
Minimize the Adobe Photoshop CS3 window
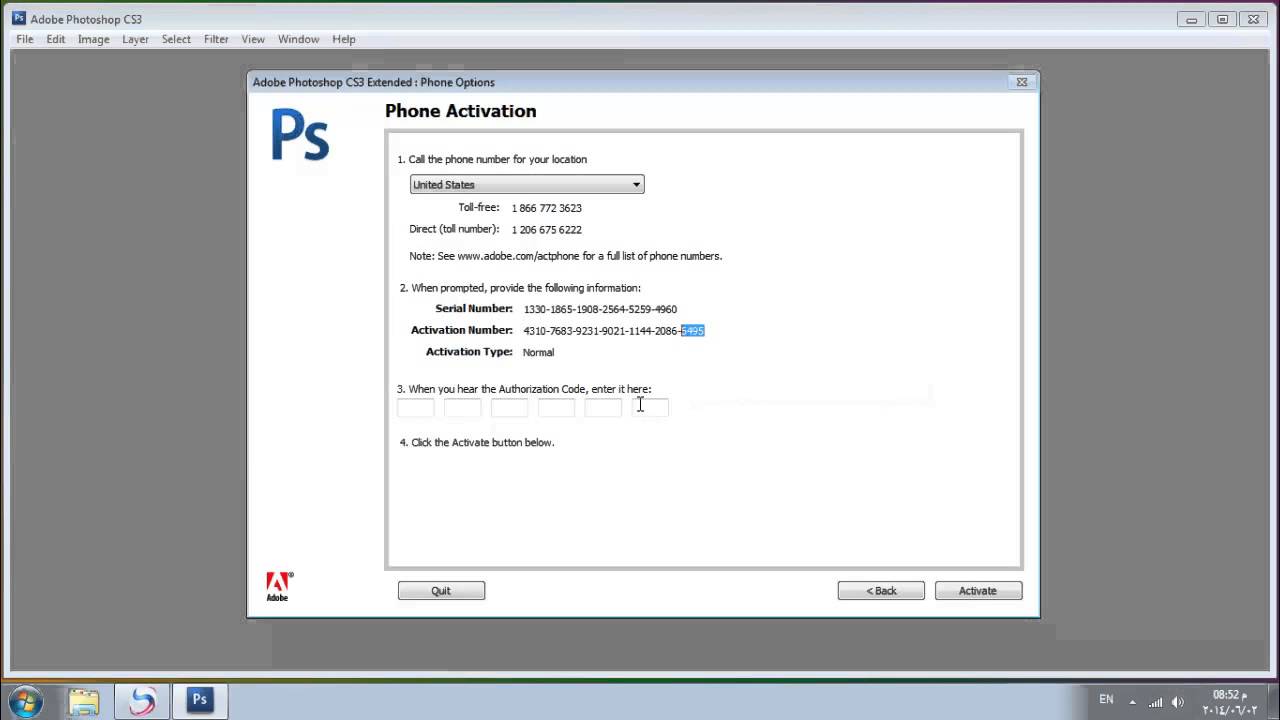1191,18
